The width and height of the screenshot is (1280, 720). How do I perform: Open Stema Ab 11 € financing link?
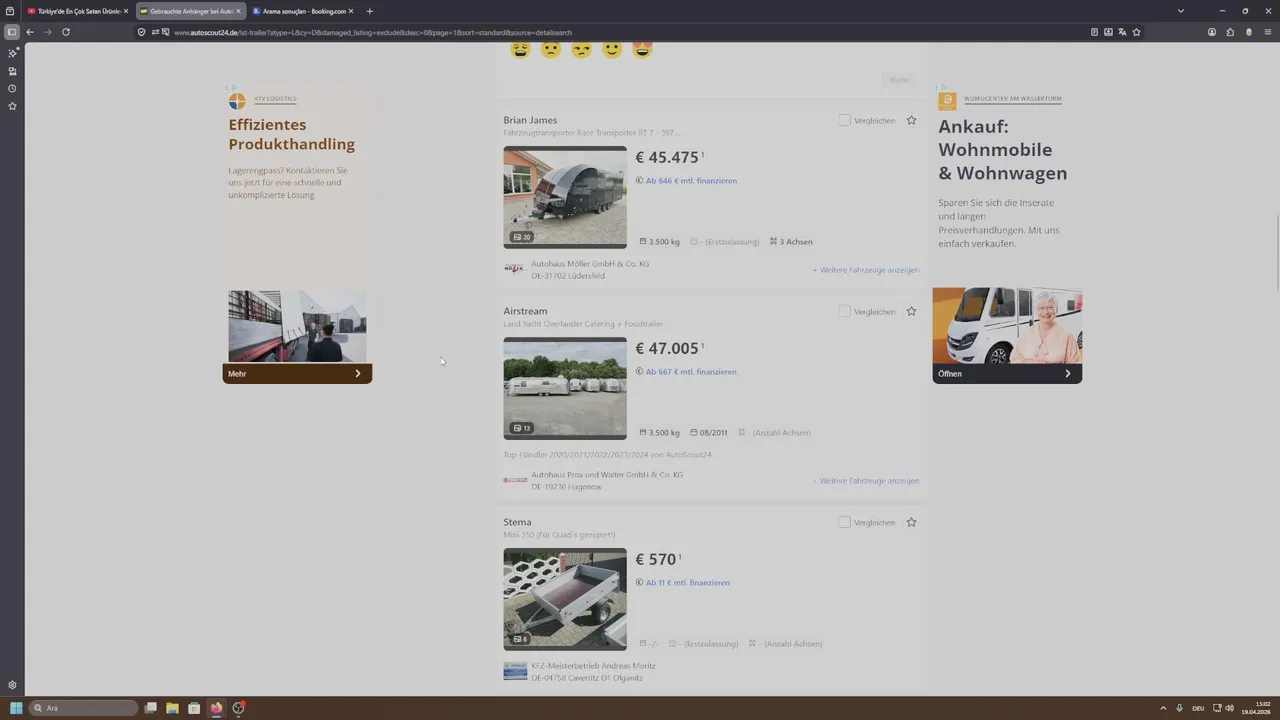(688, 583)
